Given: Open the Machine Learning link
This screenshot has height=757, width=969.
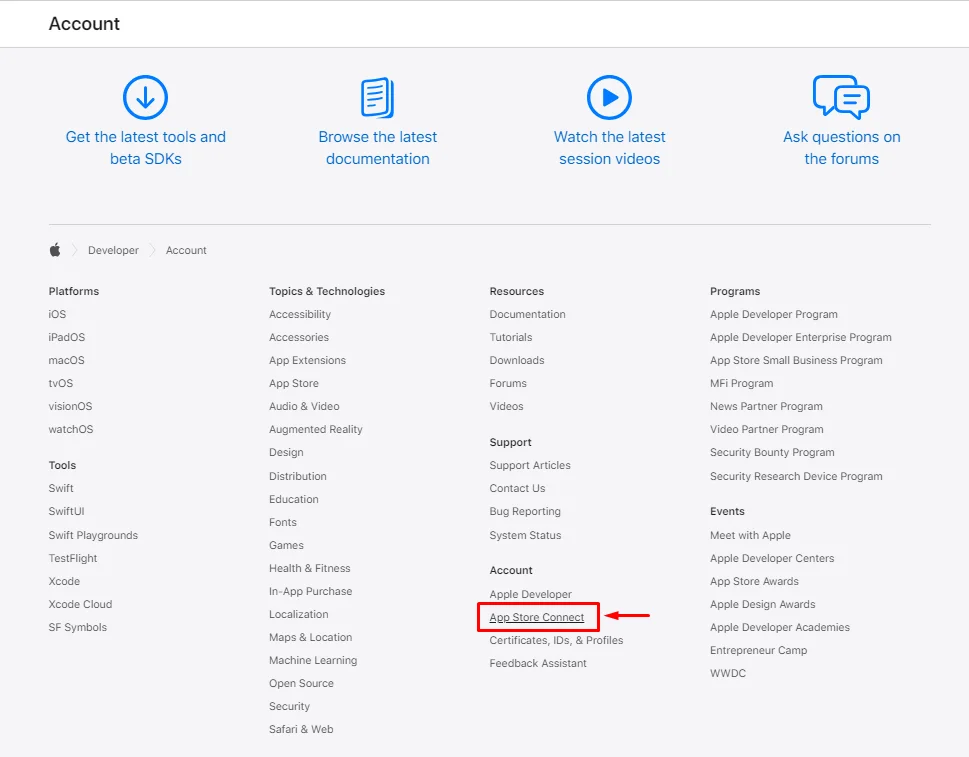Looking at the screenshot, I should 313,661.
